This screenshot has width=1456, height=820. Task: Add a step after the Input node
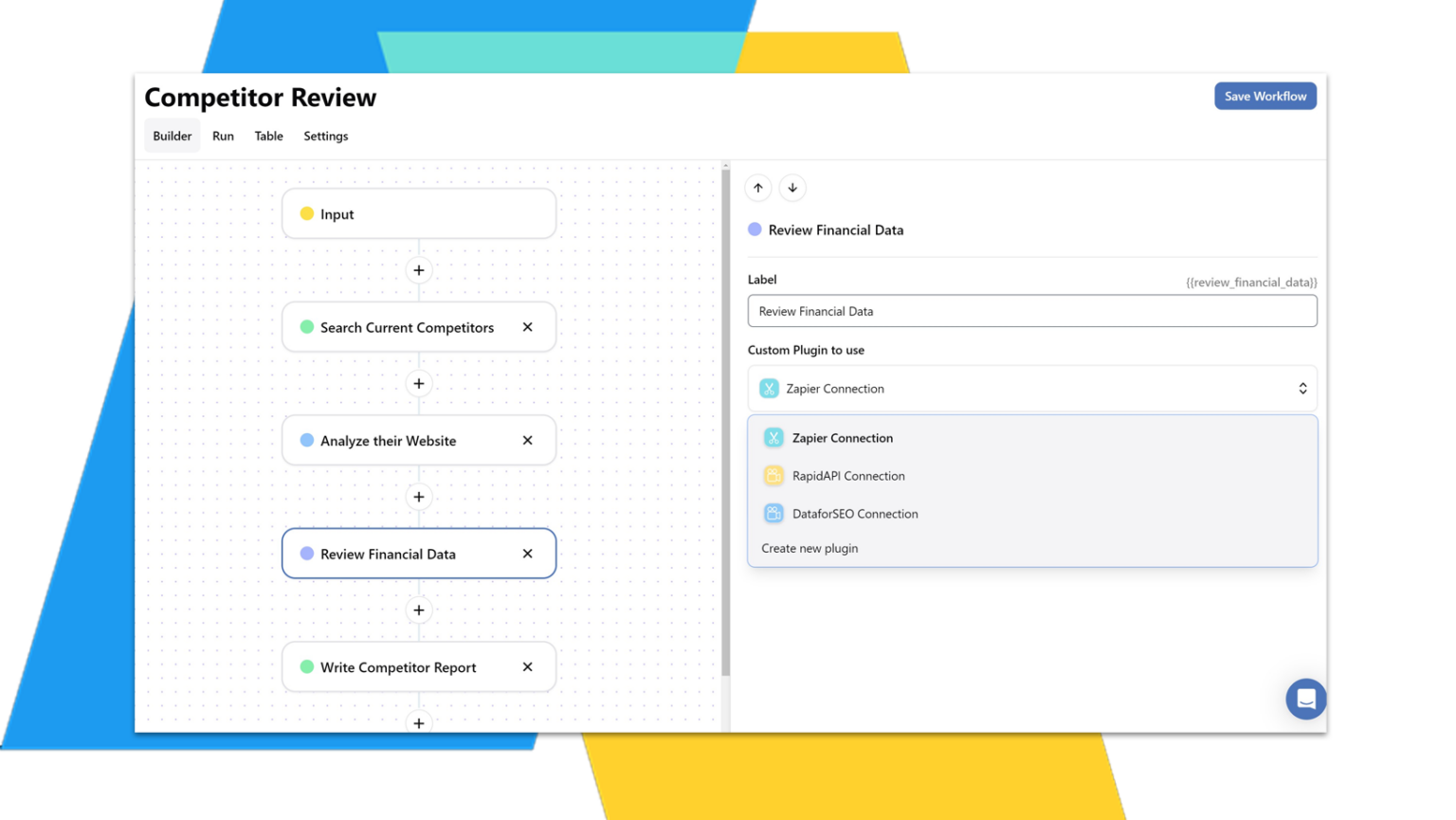(419, 269)
